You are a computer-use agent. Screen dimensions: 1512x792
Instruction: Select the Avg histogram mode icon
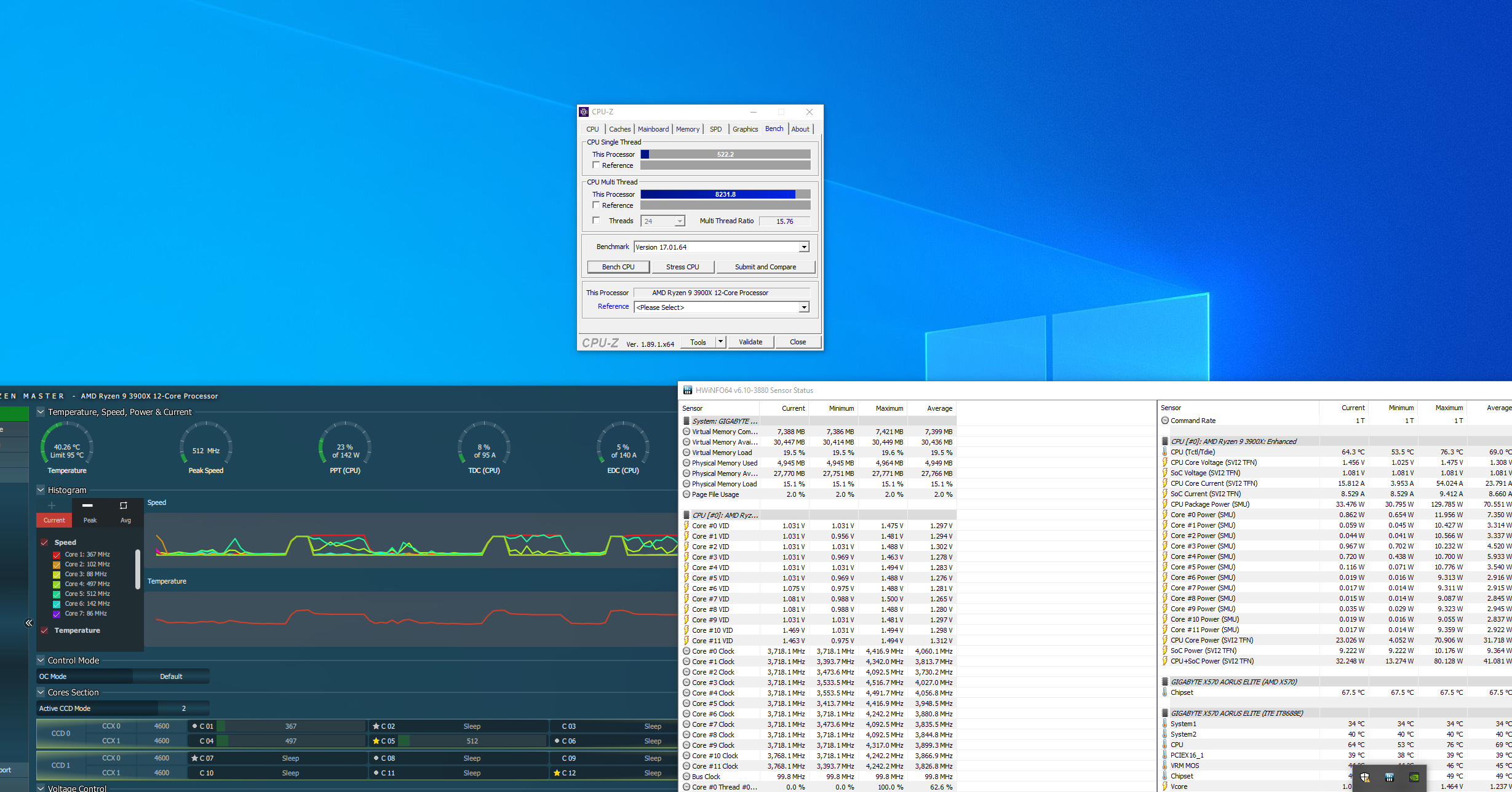coord(124,505)
